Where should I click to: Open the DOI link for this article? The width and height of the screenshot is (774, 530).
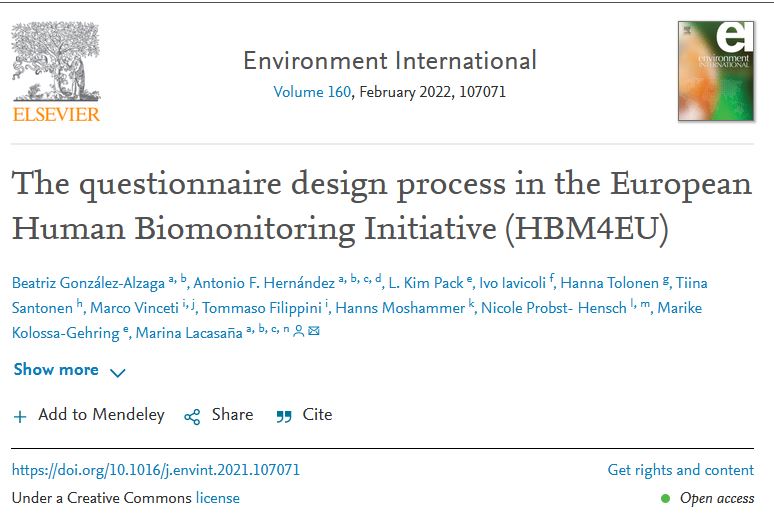pyautogui.click(x=156, y=470)
